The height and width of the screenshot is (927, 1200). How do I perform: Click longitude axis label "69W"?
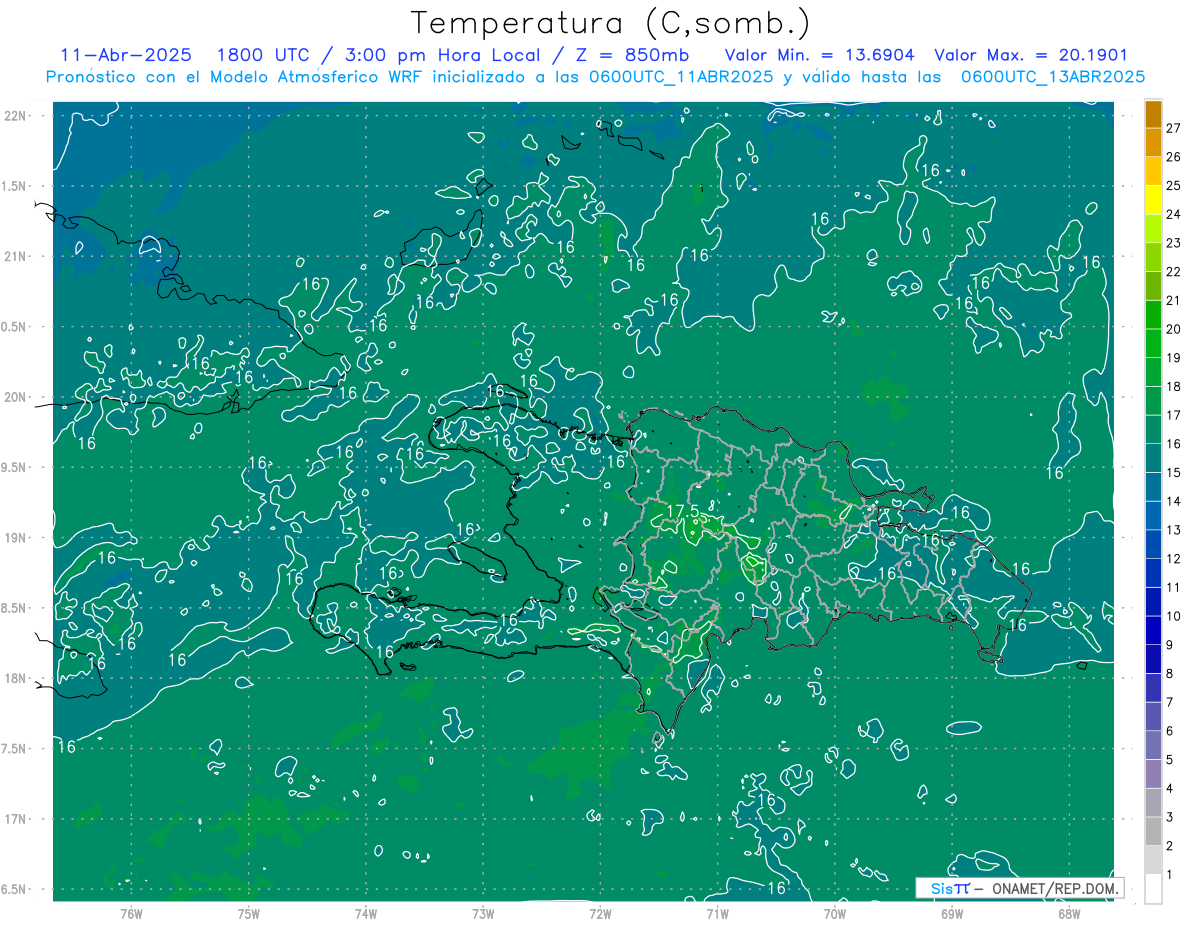coord(952,913)
